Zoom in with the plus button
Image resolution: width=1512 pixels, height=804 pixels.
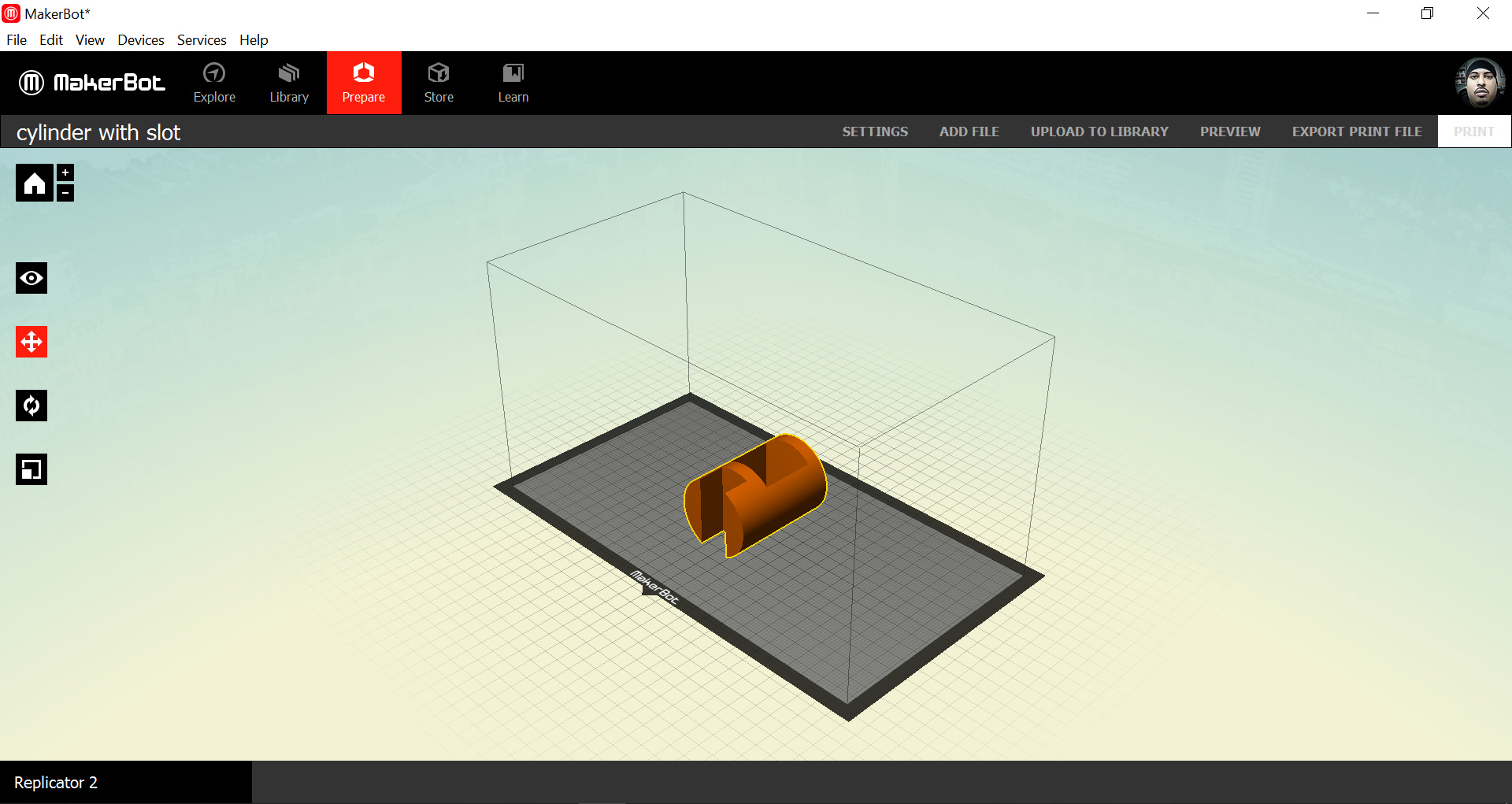point(65,172)
